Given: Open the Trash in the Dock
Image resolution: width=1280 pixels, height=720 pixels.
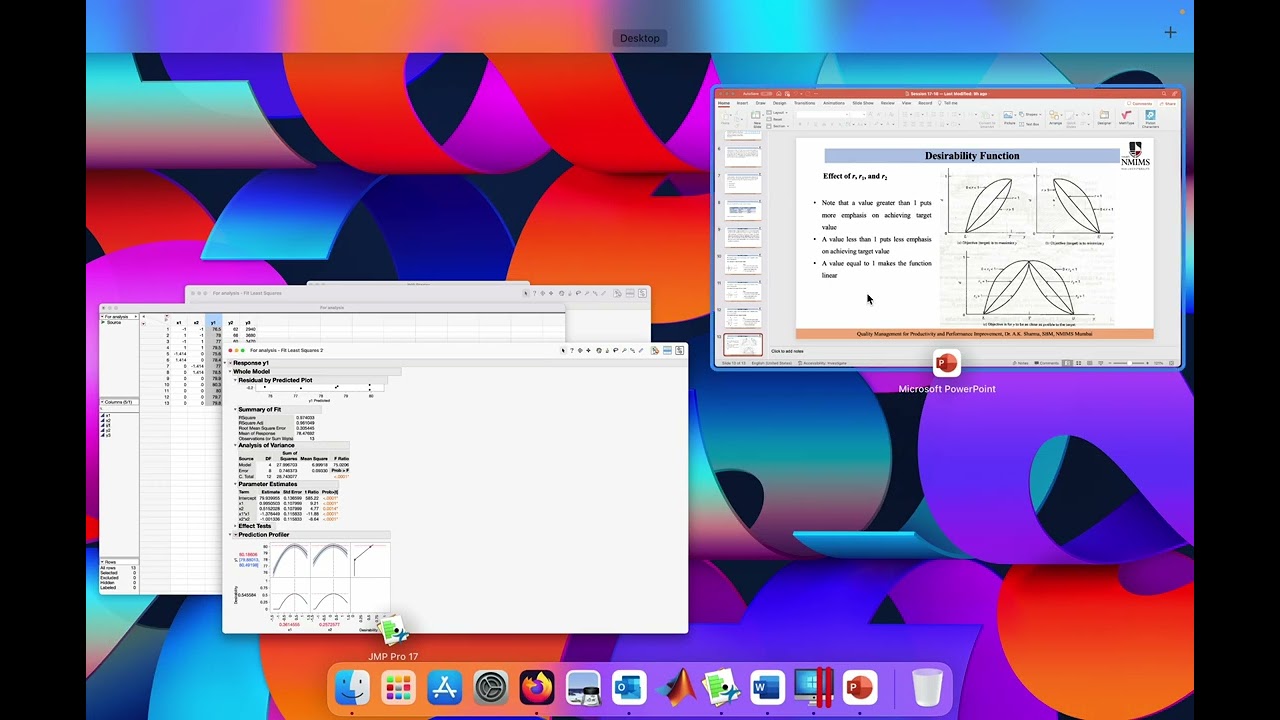Looking at the screenshot, I should coord(928,688).
